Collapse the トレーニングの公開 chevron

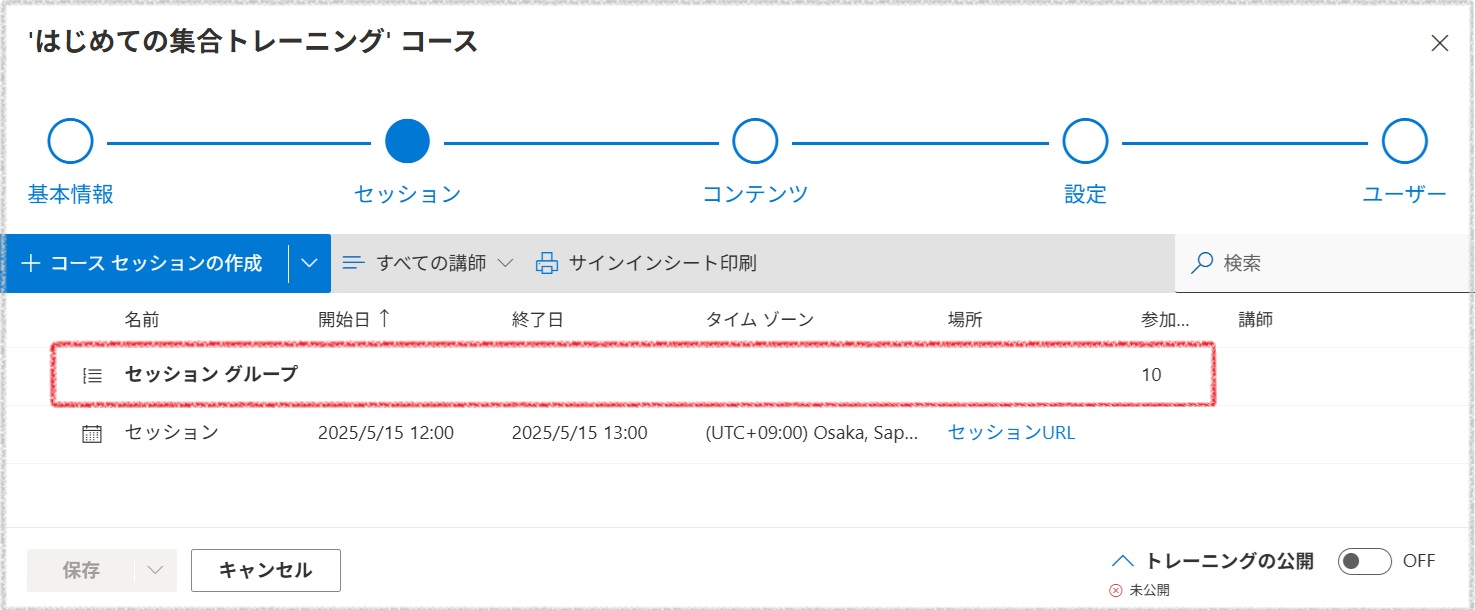point(1123,561)
